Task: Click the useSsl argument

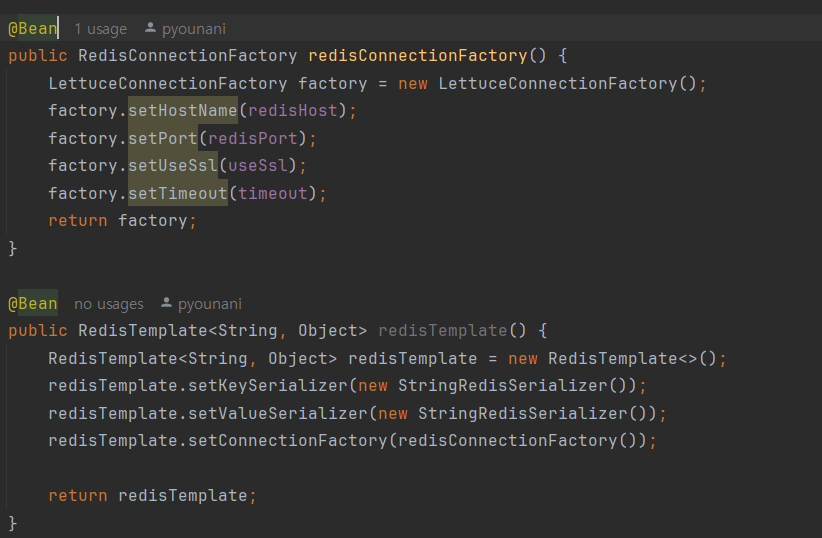Action: click(x=258, y=166)
